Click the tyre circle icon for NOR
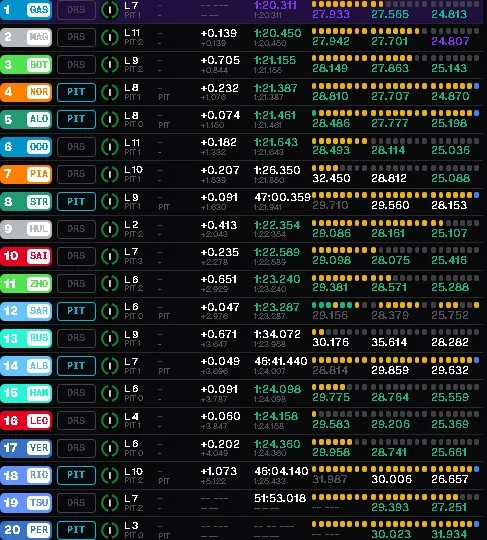 [110, 92]
